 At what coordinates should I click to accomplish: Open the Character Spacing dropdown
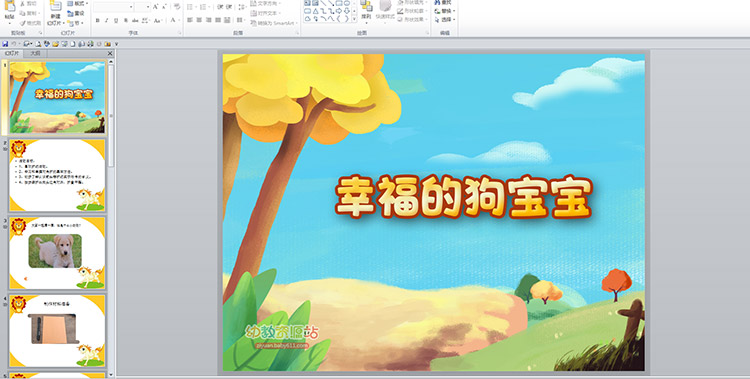pyautogui.click(x=145, y=20)
